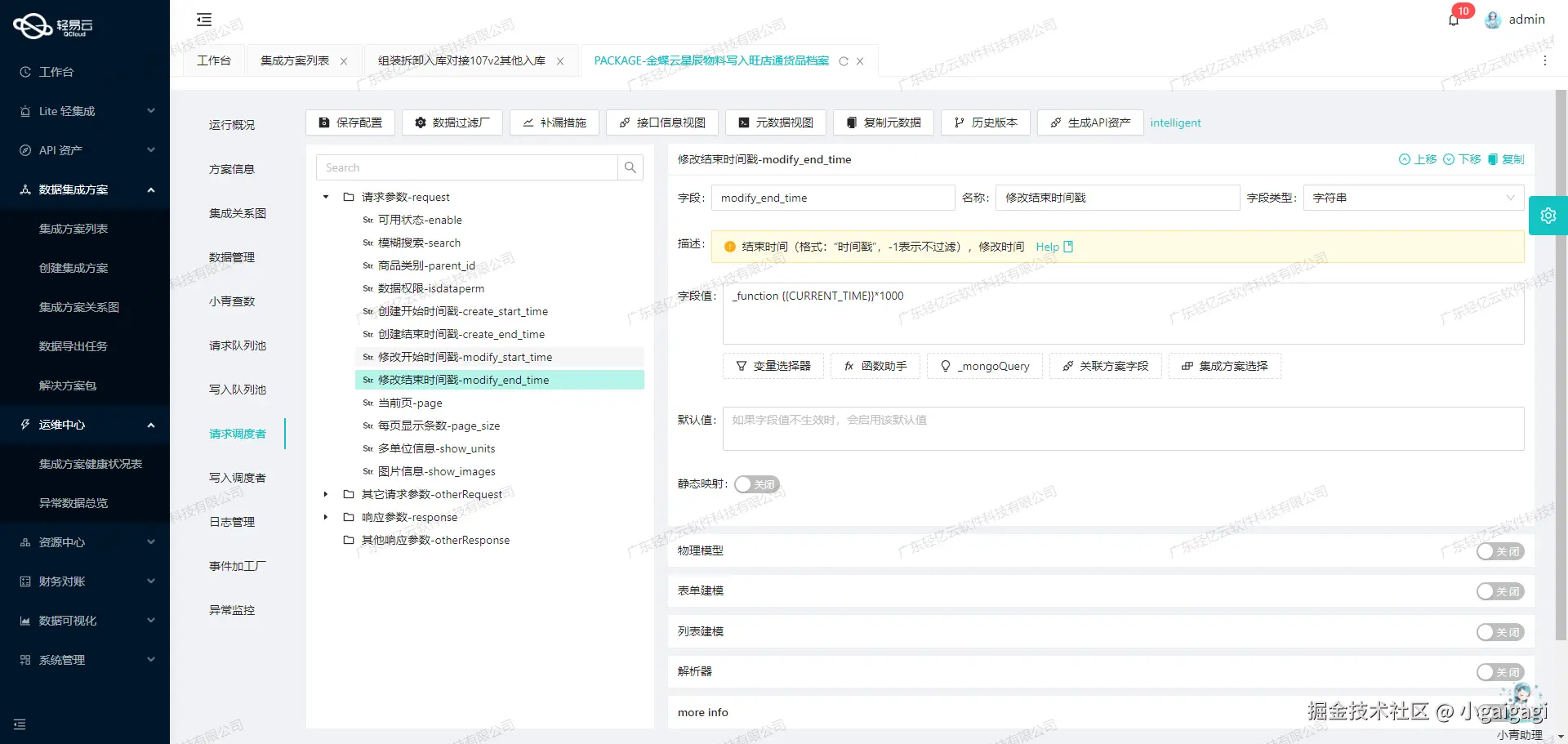Open the notification bell with badge 10
This screenshot has height=744, width=1568.
pos(1453,20)
